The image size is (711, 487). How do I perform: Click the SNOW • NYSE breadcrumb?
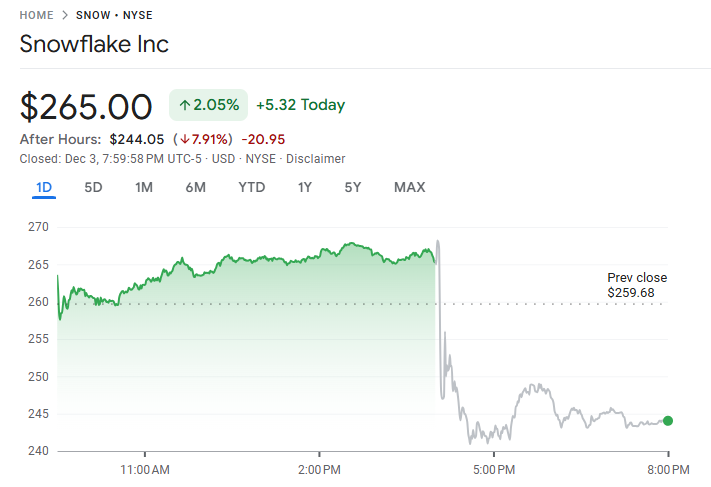(x=114, y=15)
